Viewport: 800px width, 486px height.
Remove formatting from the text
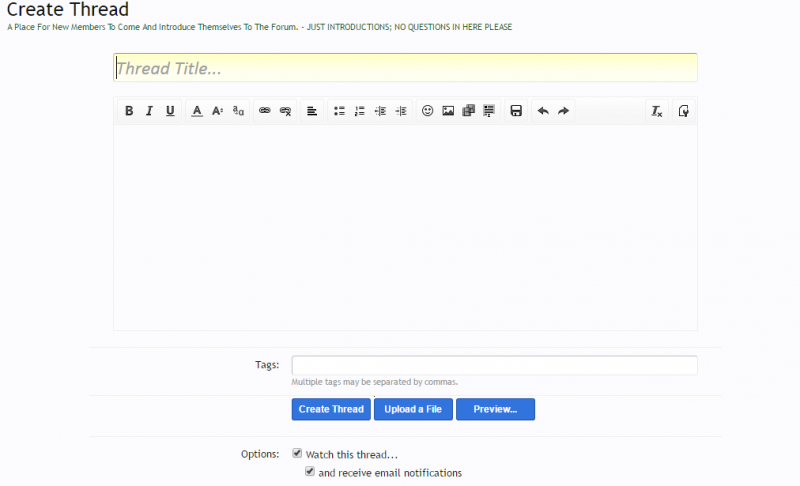tap(657, 111)
